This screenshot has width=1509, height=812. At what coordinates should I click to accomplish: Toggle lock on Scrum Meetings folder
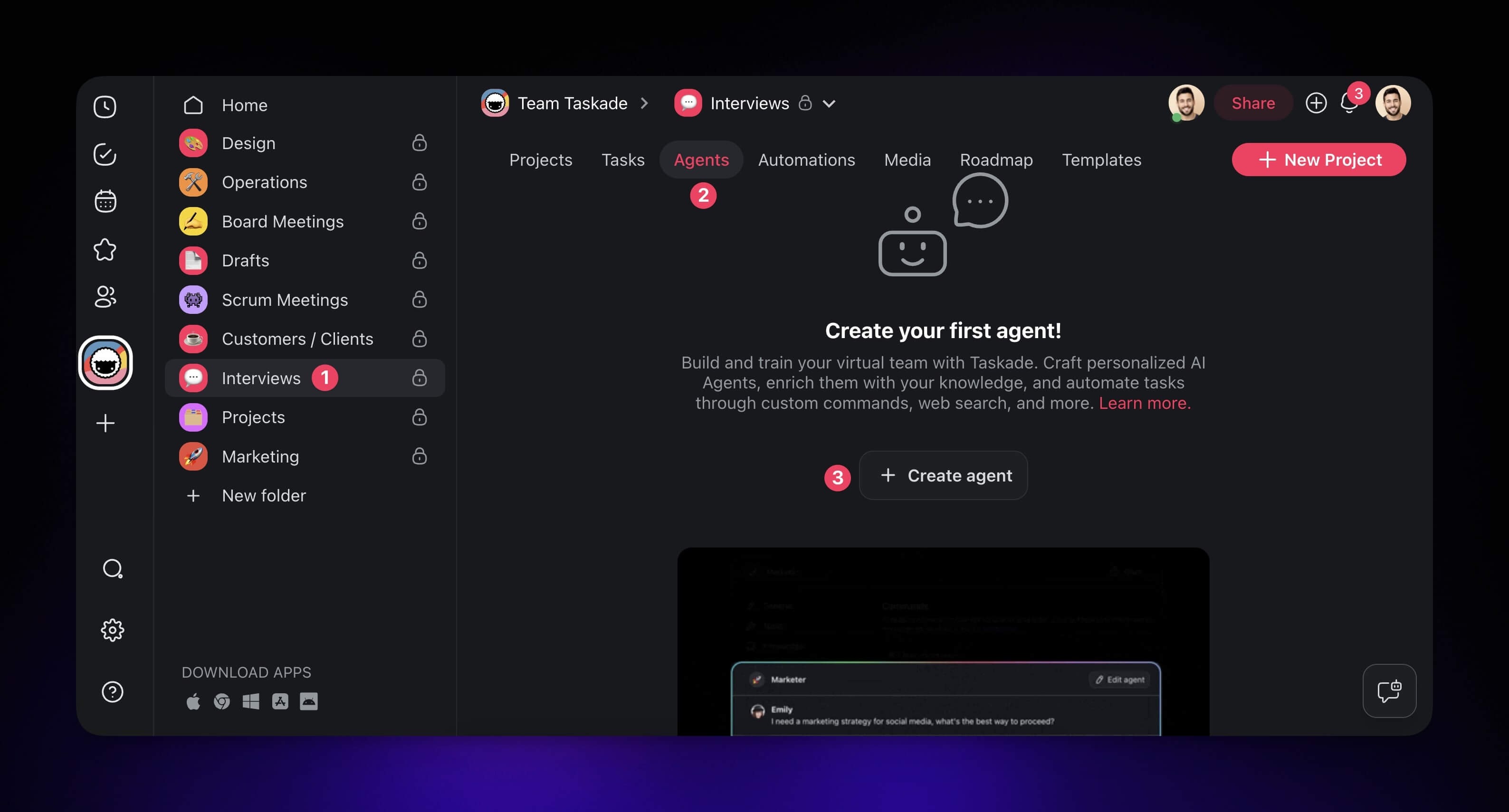[x=419, y=300]
